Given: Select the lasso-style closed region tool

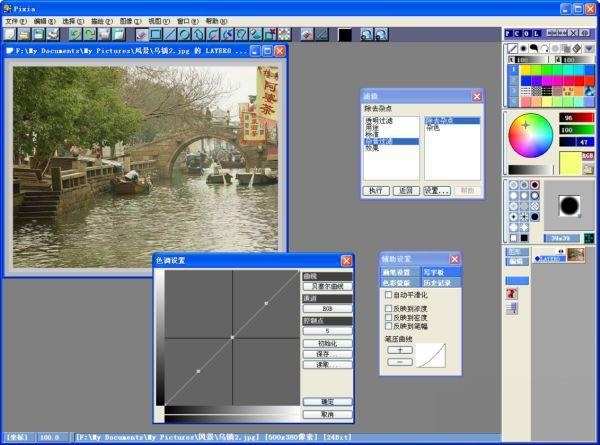Looking at the screenshot, I should pyautogui.click(x=241, y=35).
